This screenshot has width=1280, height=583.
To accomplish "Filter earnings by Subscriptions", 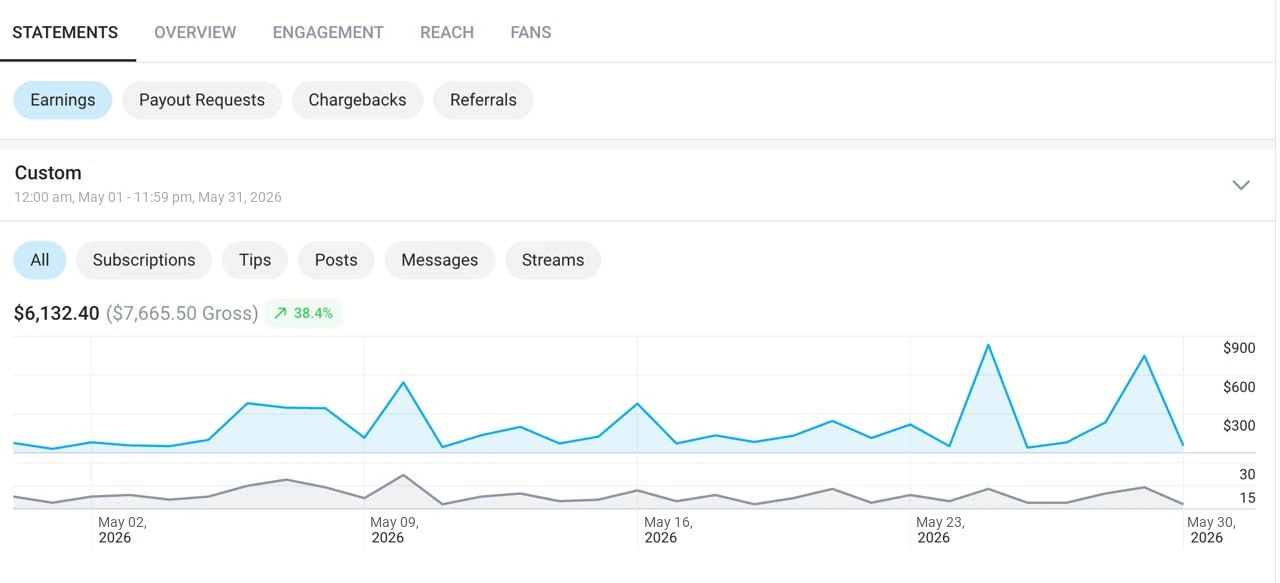I will point(144,260).
